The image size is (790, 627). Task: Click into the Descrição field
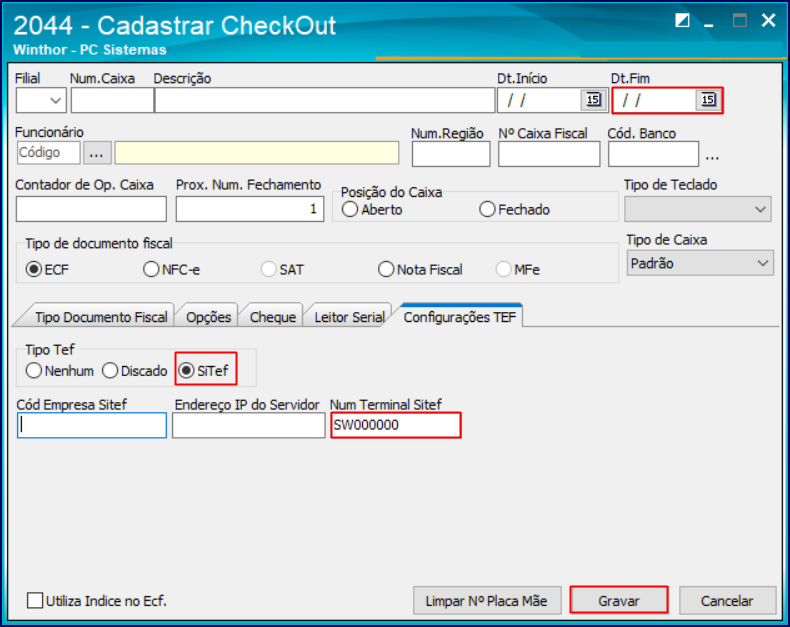[324, 100]
